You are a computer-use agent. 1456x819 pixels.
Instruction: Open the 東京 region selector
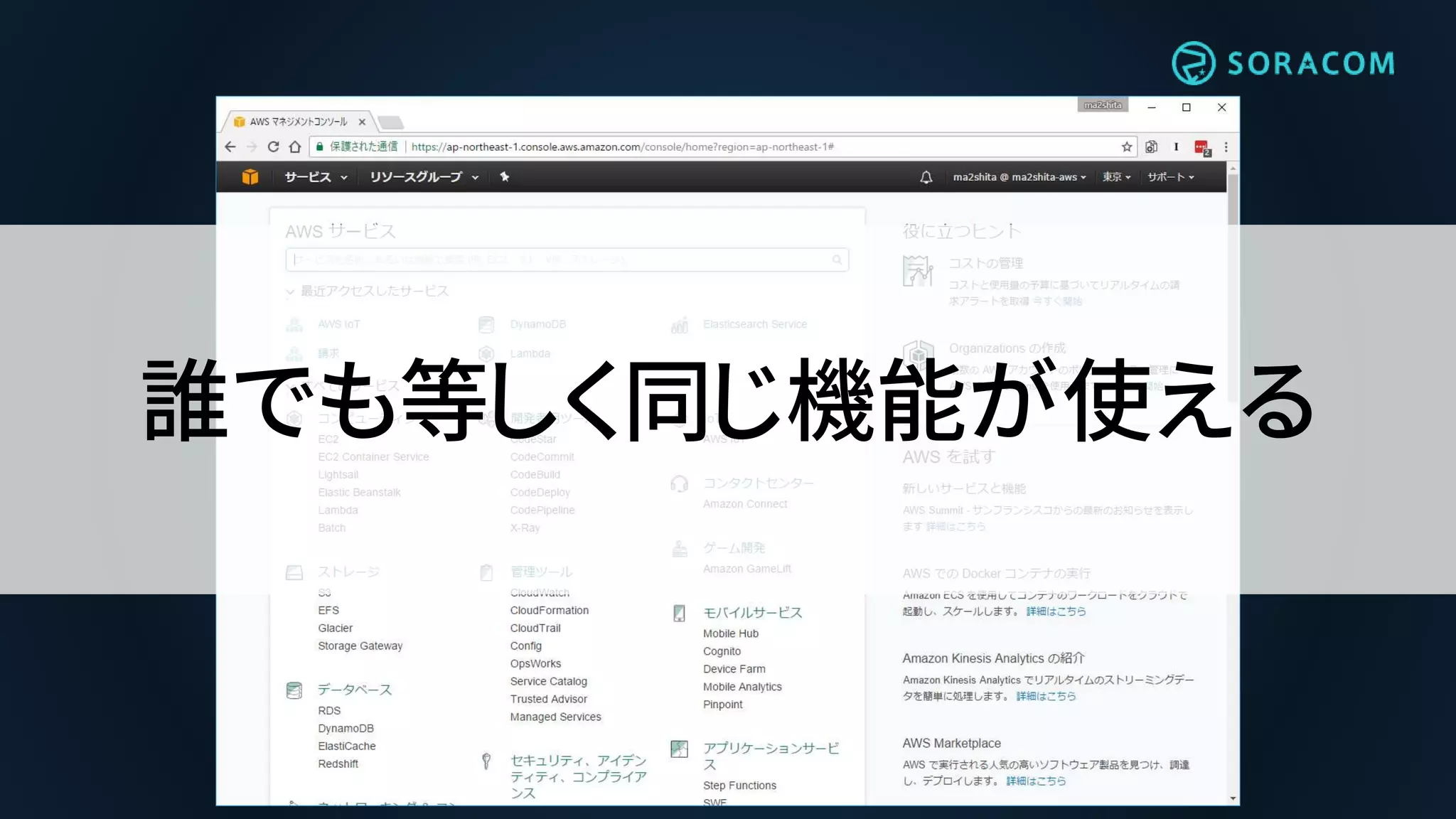pyautogui.click(x=1117, y=177)
